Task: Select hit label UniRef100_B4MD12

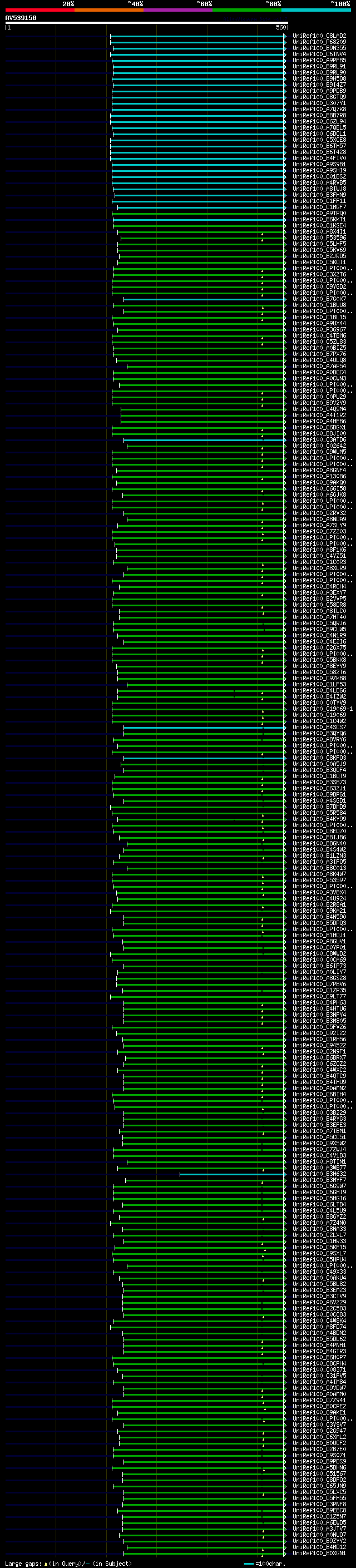Action: pos(319,1547)
